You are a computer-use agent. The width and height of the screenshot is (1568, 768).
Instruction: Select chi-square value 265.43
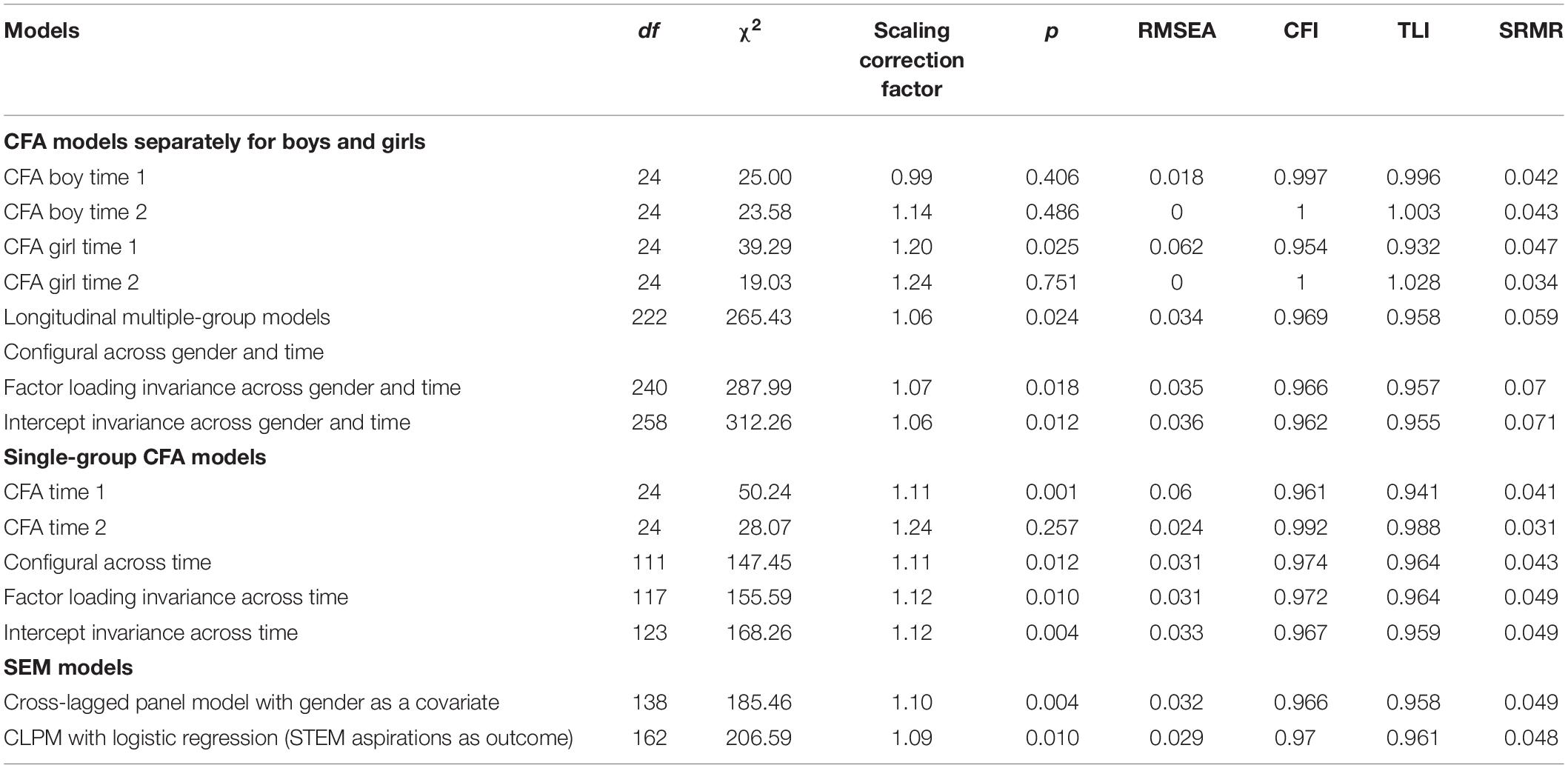[758, 317]
